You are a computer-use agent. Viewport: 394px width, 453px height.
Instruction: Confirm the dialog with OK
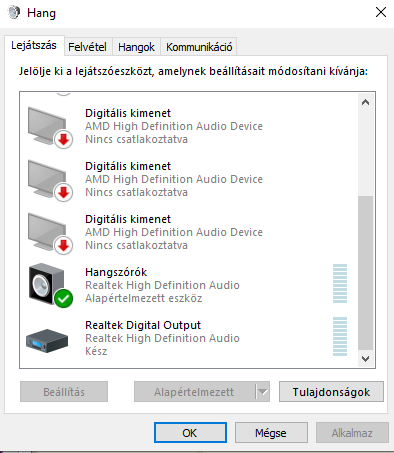click(x=190, y=433)
